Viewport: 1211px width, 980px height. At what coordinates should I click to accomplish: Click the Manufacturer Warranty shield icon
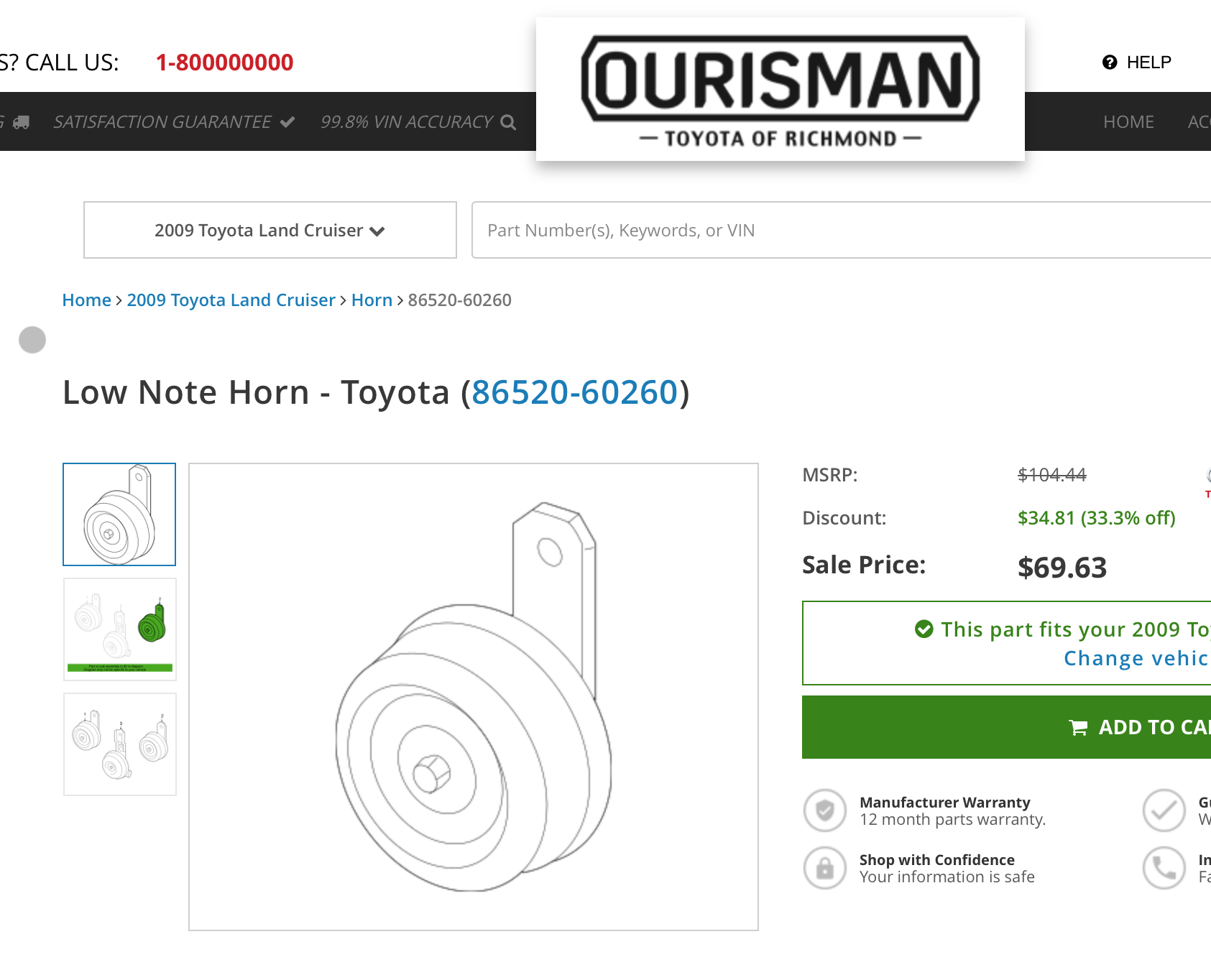[x=825, y=810]
